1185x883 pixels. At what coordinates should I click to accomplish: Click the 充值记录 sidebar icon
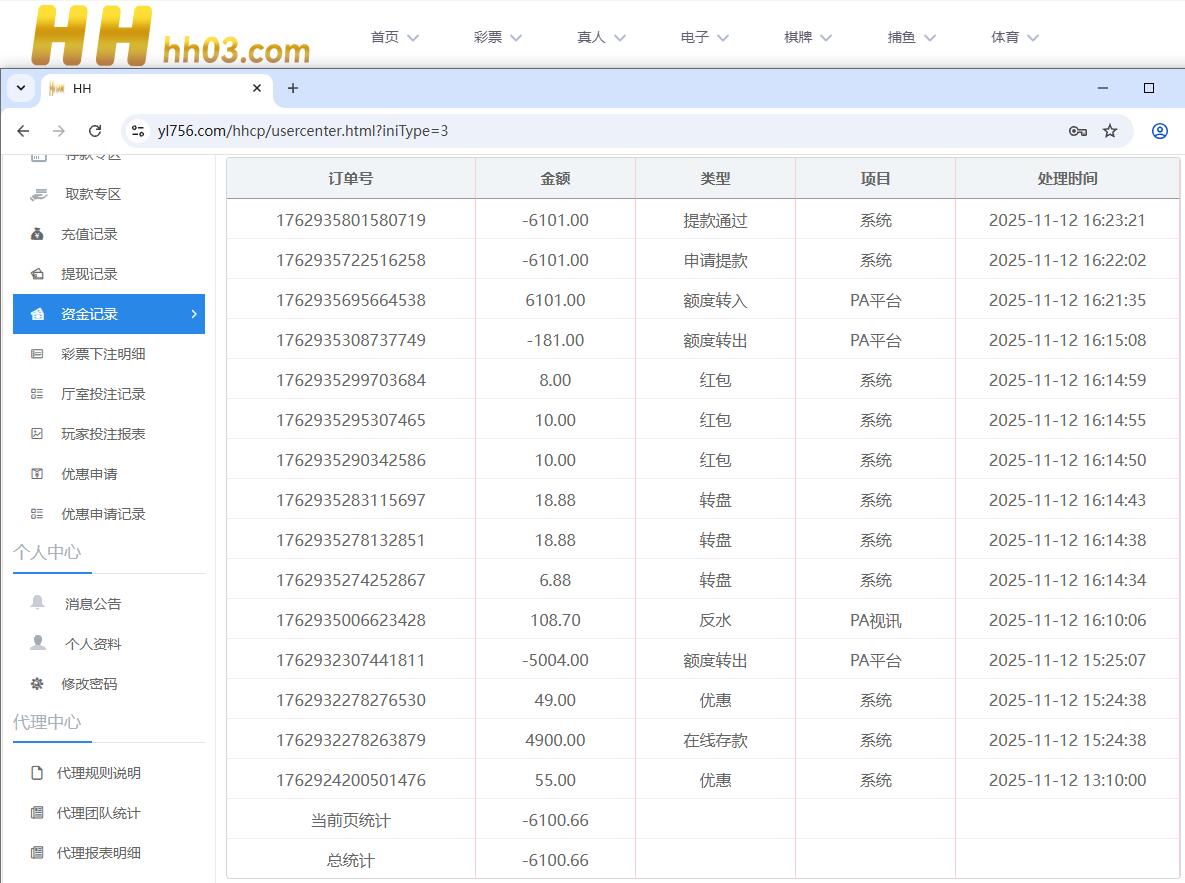tap(37, 234)
